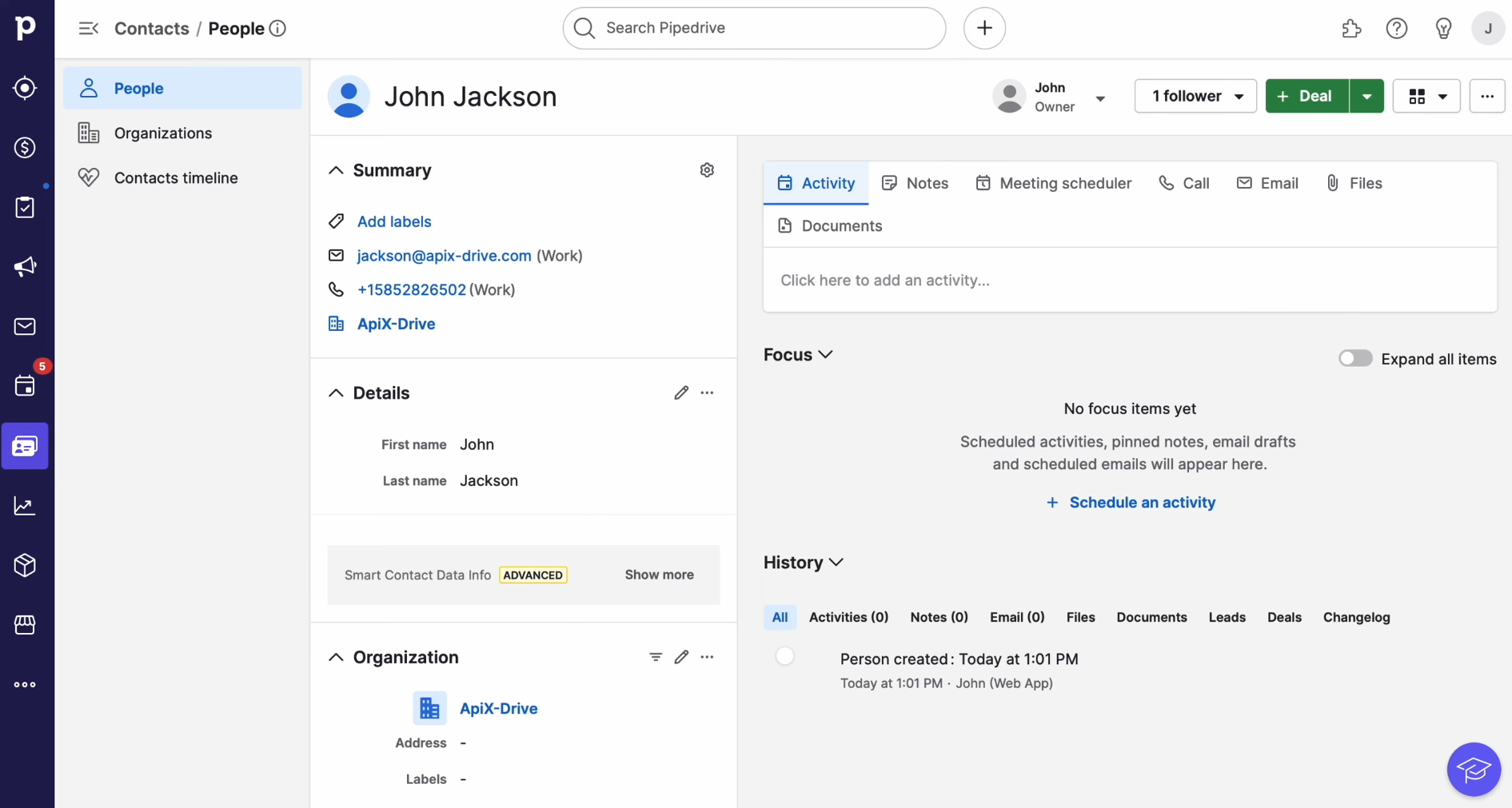Open the owner dropdown beside John
The height and width of the screenshot is (808, 1512).
point(1102,98)
